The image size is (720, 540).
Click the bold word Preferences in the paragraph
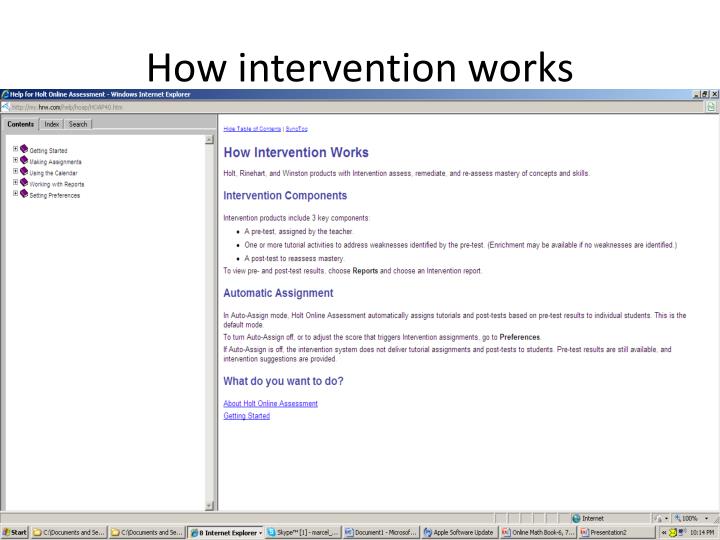point(520,337)
